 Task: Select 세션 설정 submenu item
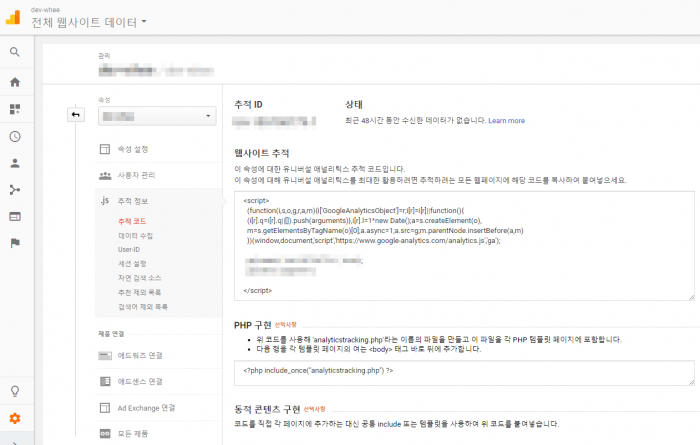pyautogui.click(x=132, y=264)
